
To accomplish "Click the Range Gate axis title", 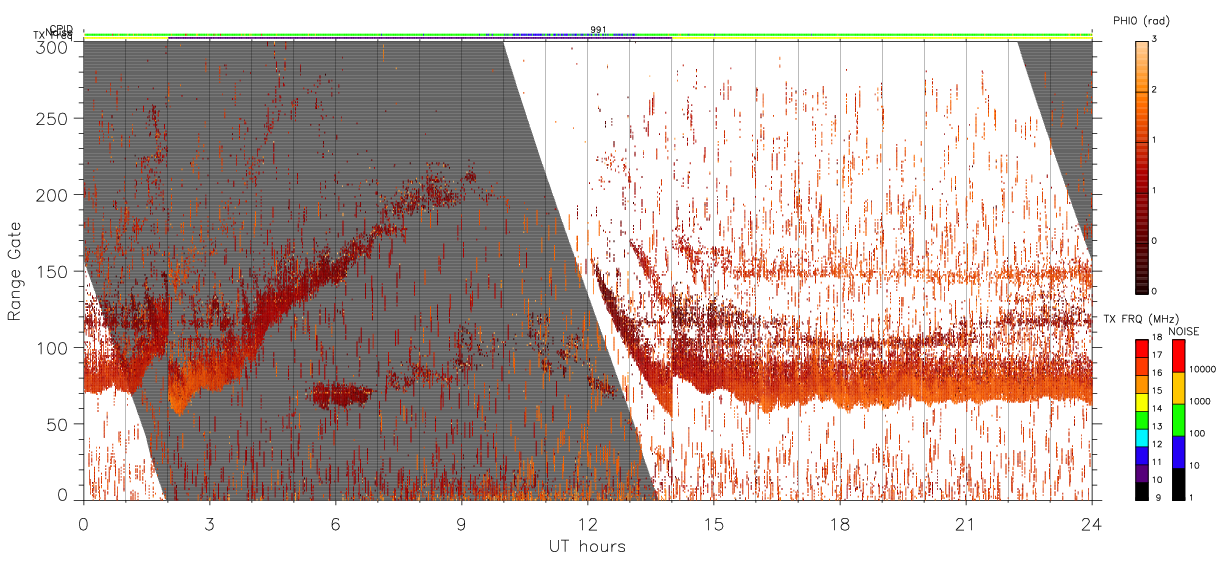I will point(15,272).
